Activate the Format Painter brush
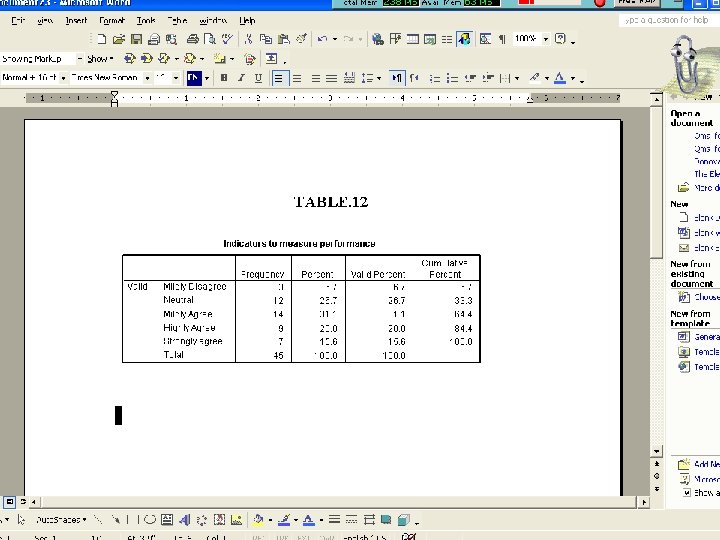This screenshot has height=540, width=720. click(x=301, y=39)
